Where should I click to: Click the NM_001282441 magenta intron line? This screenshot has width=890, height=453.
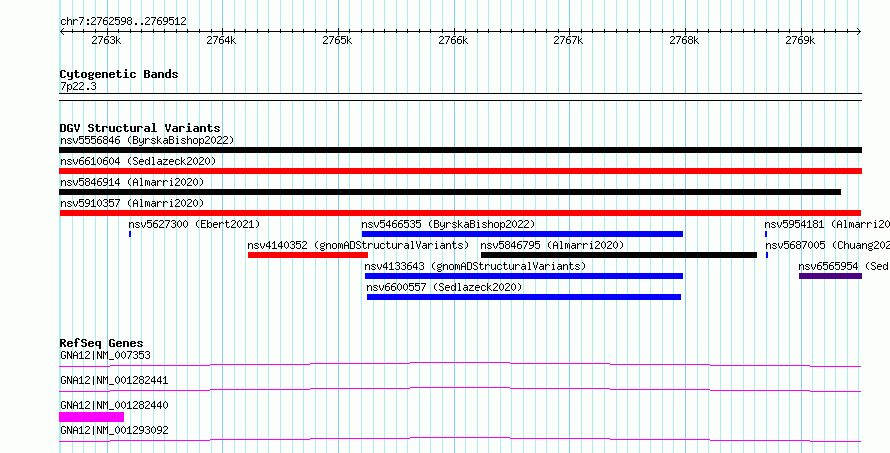point(460,389)
